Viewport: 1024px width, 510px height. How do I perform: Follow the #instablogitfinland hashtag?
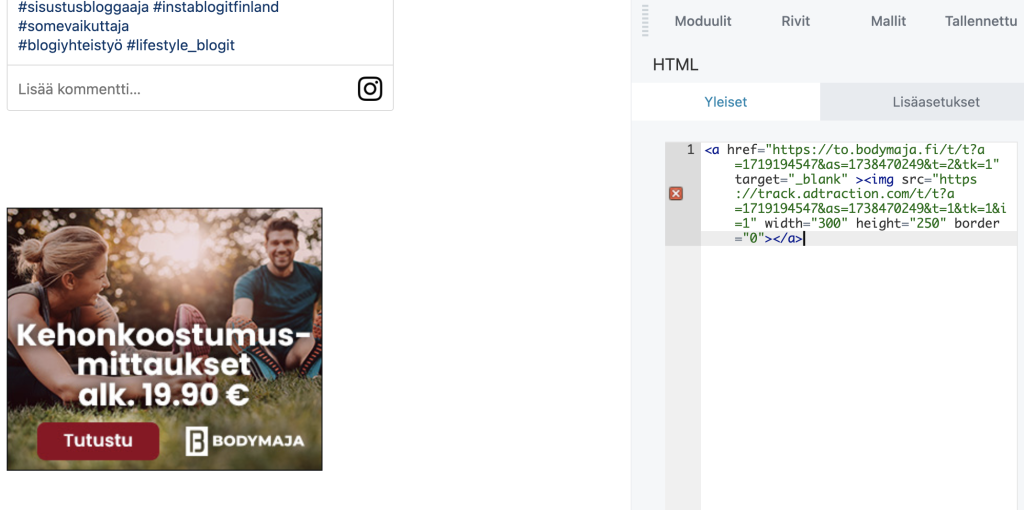coord(216,7)
